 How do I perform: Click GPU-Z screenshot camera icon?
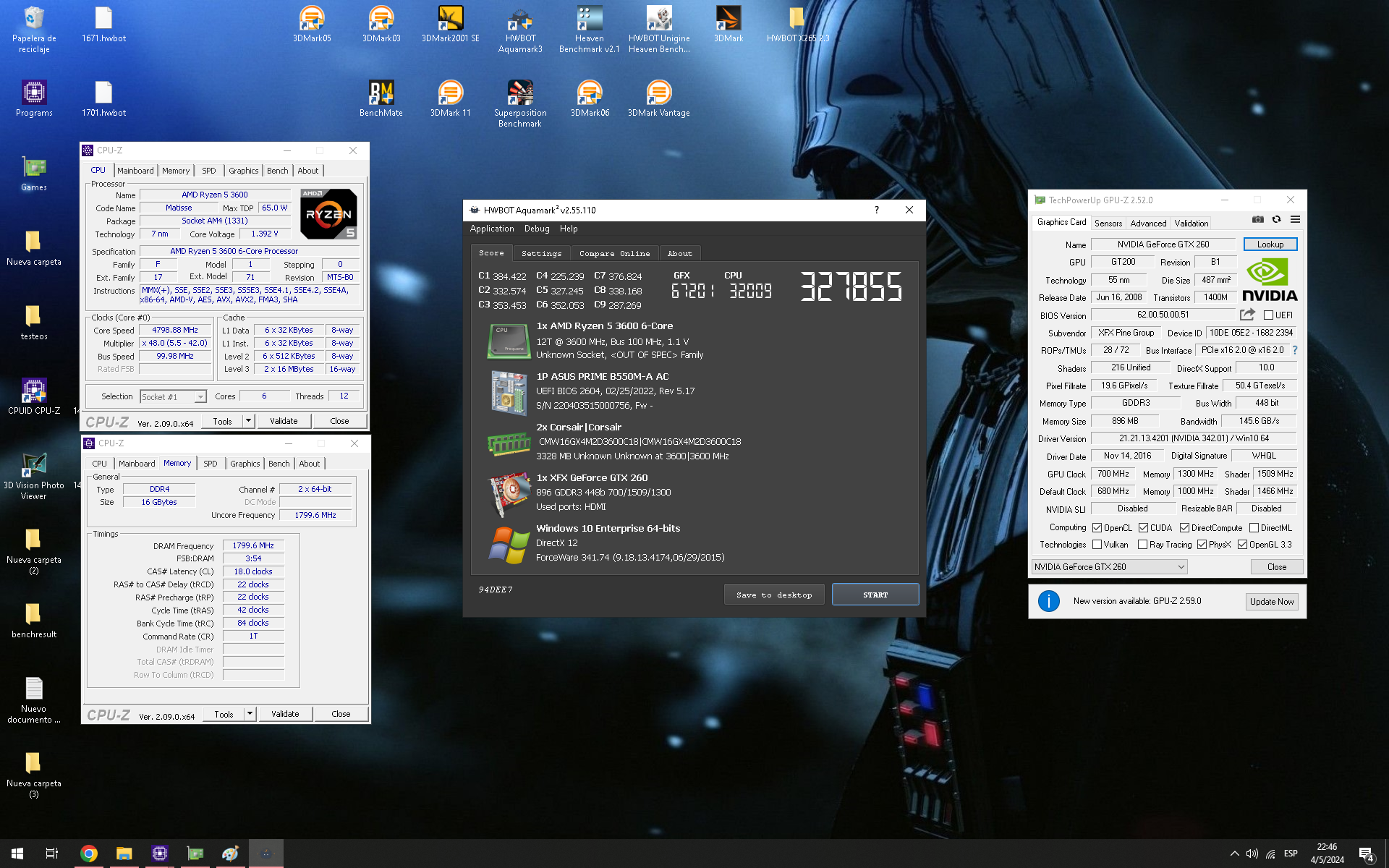(x=1258, y=219)
